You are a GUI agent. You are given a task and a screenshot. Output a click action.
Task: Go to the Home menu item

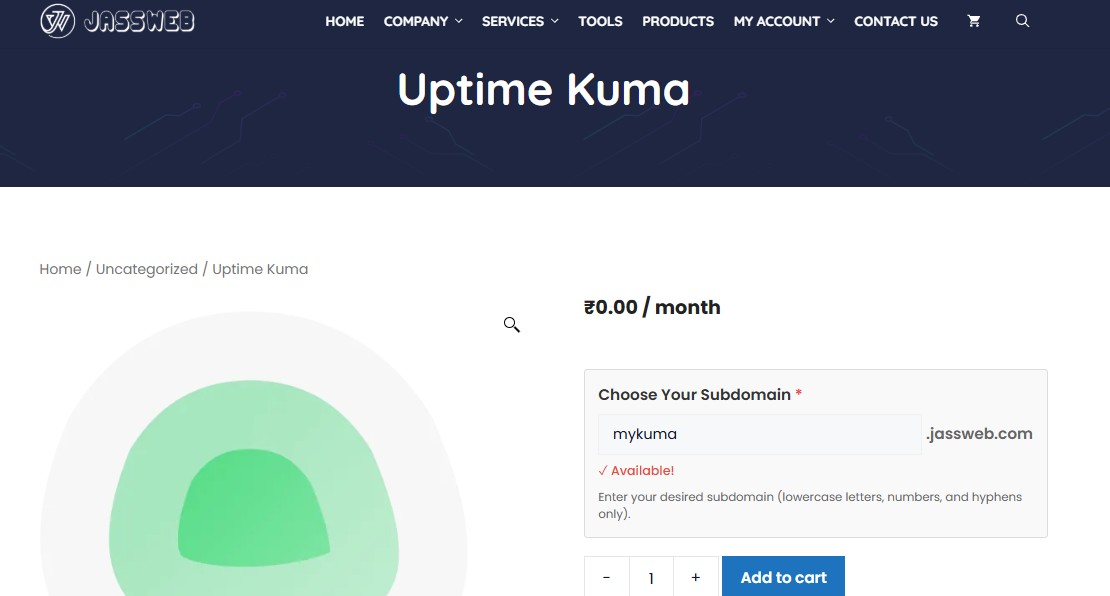tap(345, 21)
